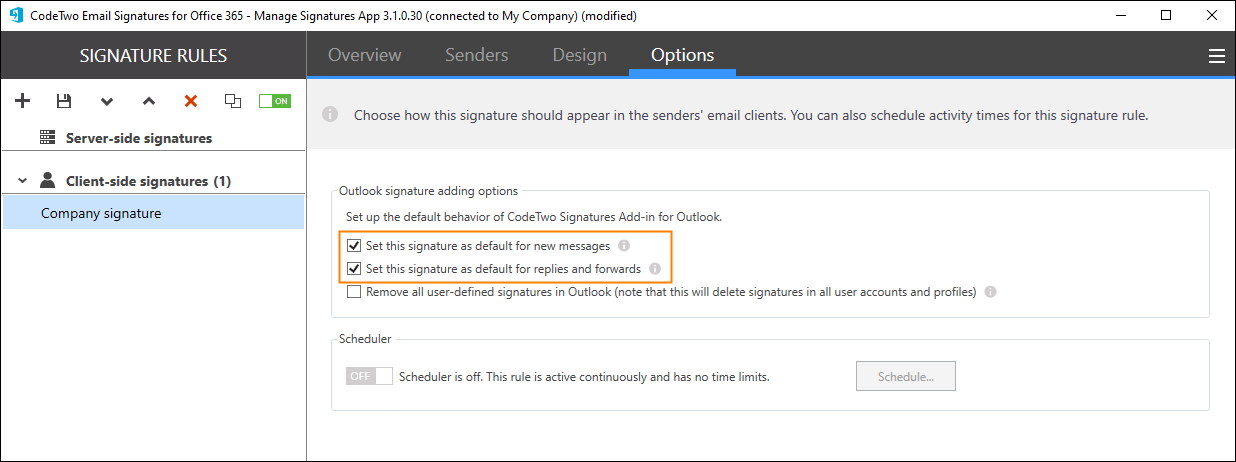Check Remove all user-defined signatures in Outlook
Screen dimensions: 1236x462
pos(353,293)
